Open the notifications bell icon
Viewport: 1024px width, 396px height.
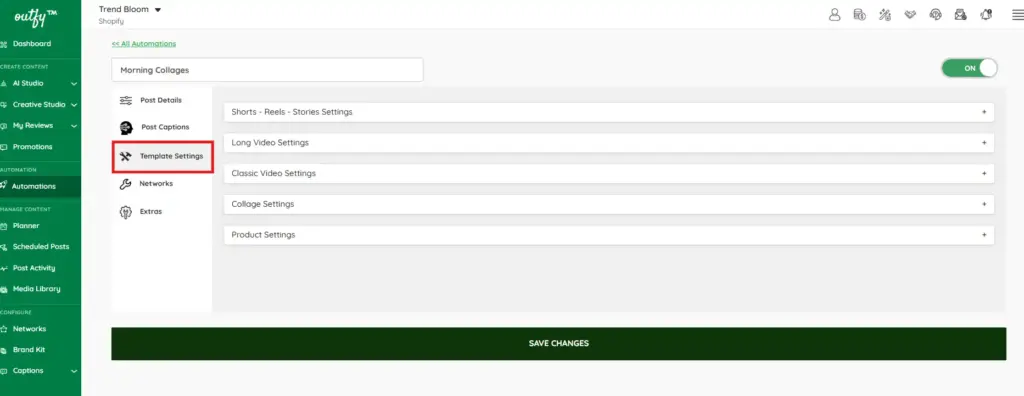click(985, 14)
